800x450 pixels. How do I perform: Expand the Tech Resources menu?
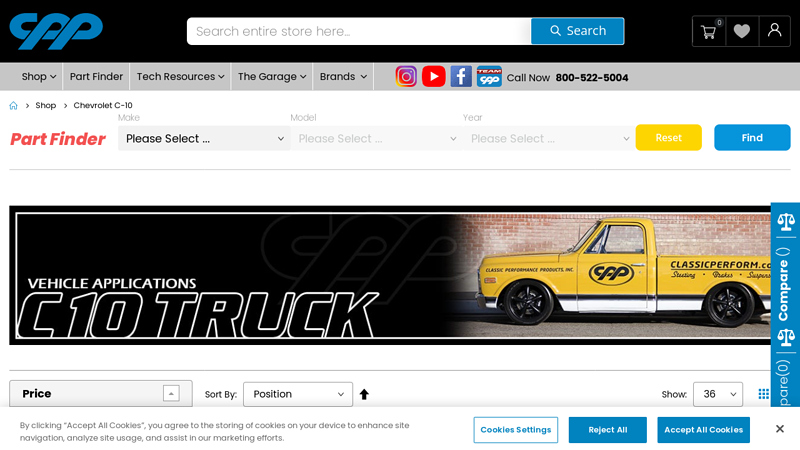pos(180,77)
